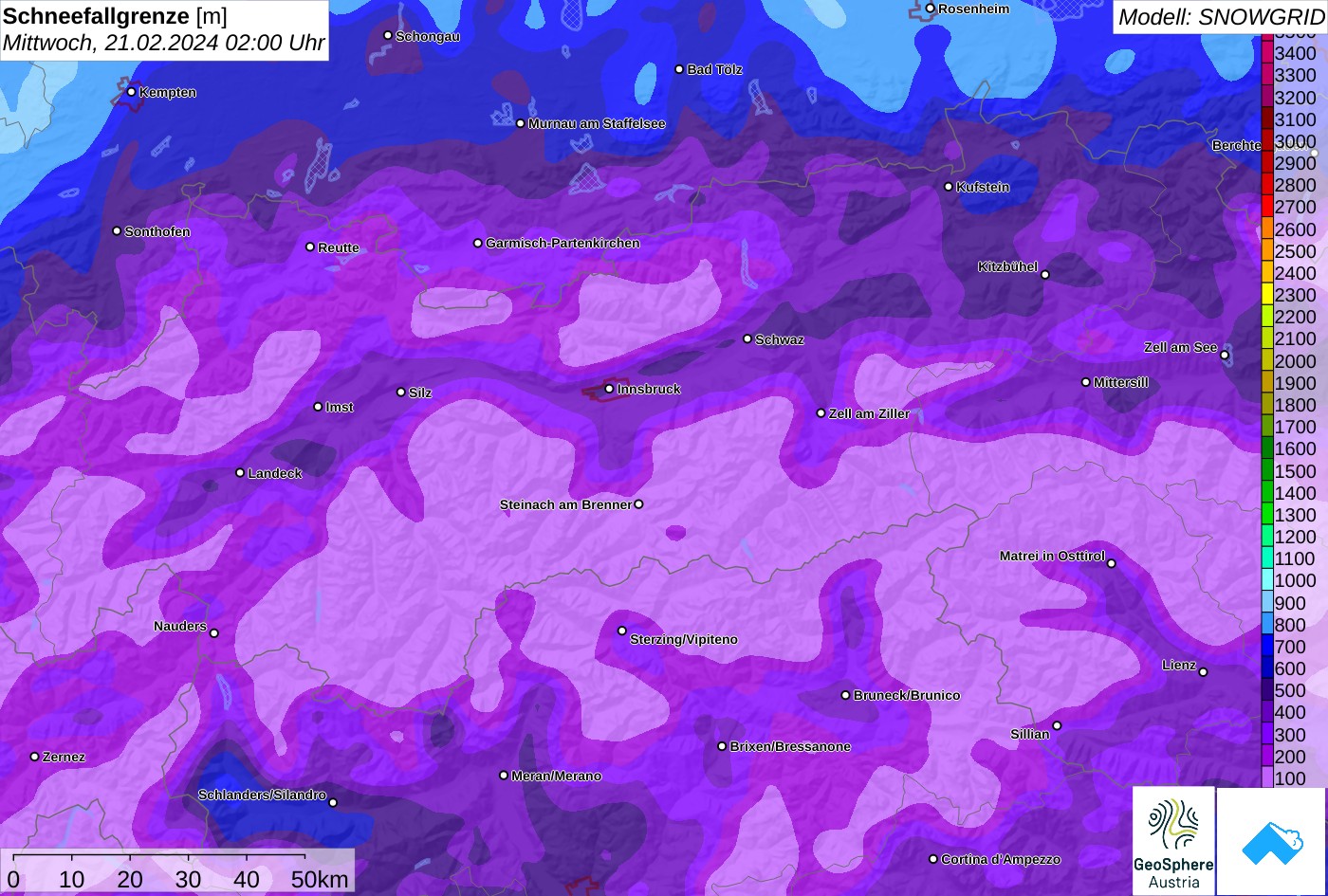1328x896 pixels.
Task: Click the Kufstein label
Action: coord(983,187)
